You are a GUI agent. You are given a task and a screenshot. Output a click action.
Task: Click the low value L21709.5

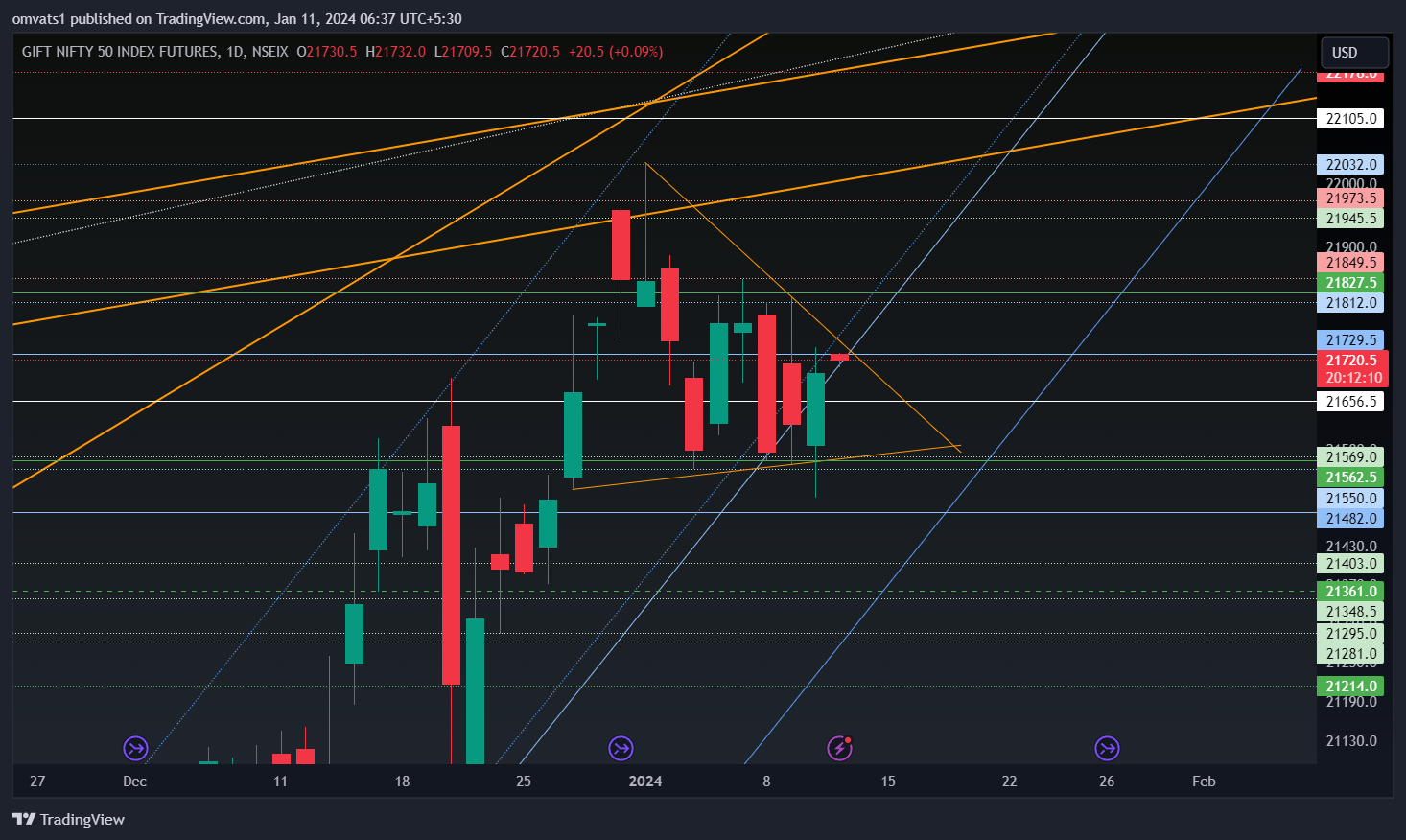(x=463, y=52)
